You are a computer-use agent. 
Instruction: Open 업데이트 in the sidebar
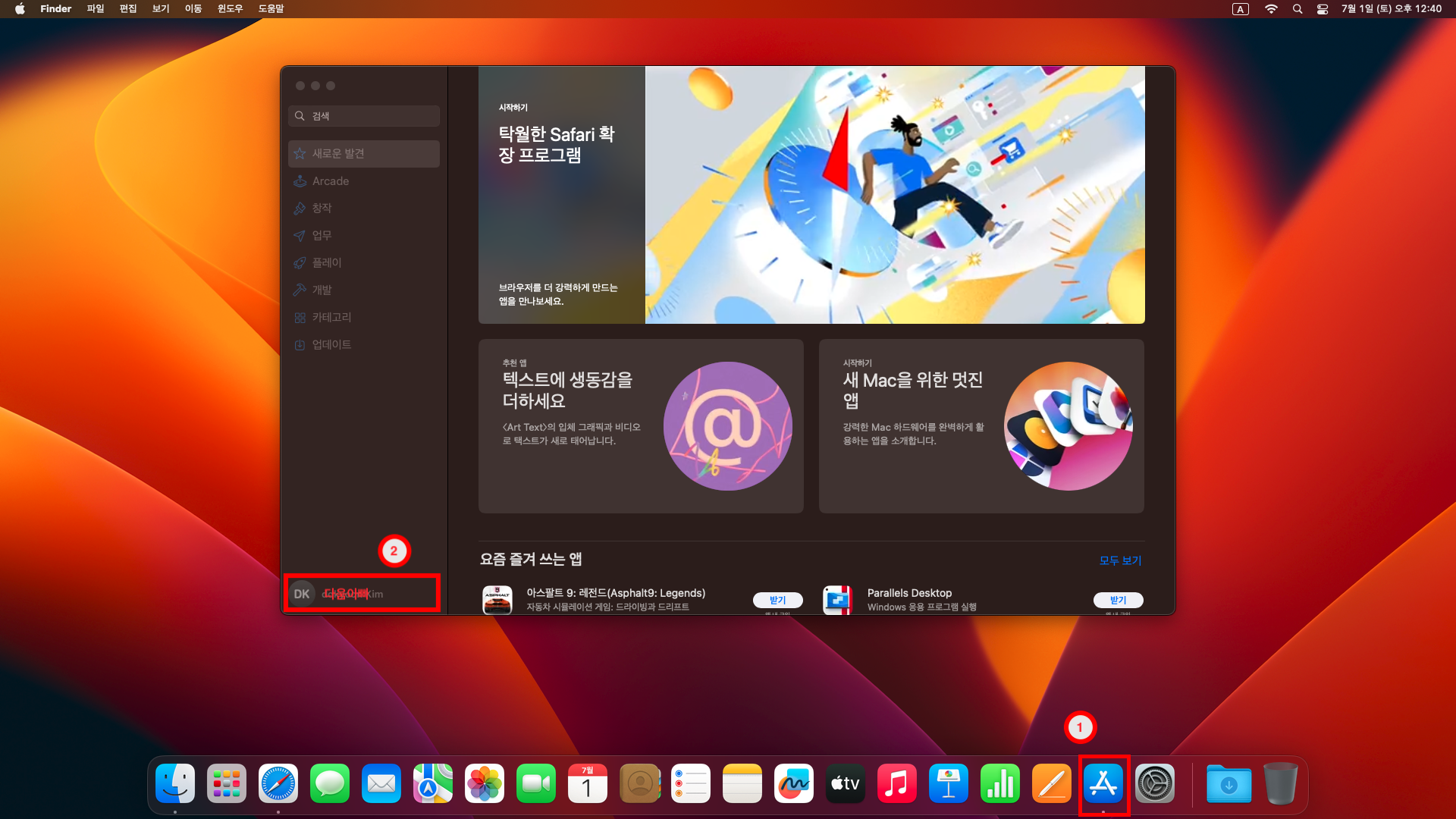[364, 345]
